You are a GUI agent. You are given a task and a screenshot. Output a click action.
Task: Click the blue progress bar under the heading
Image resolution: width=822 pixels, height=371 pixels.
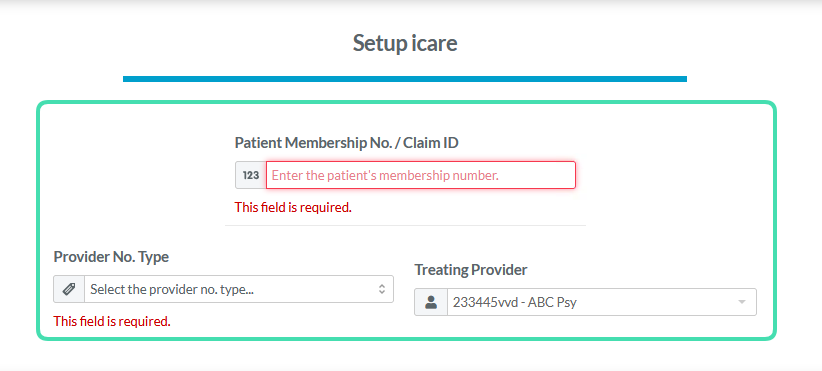(x=405, y=79)
